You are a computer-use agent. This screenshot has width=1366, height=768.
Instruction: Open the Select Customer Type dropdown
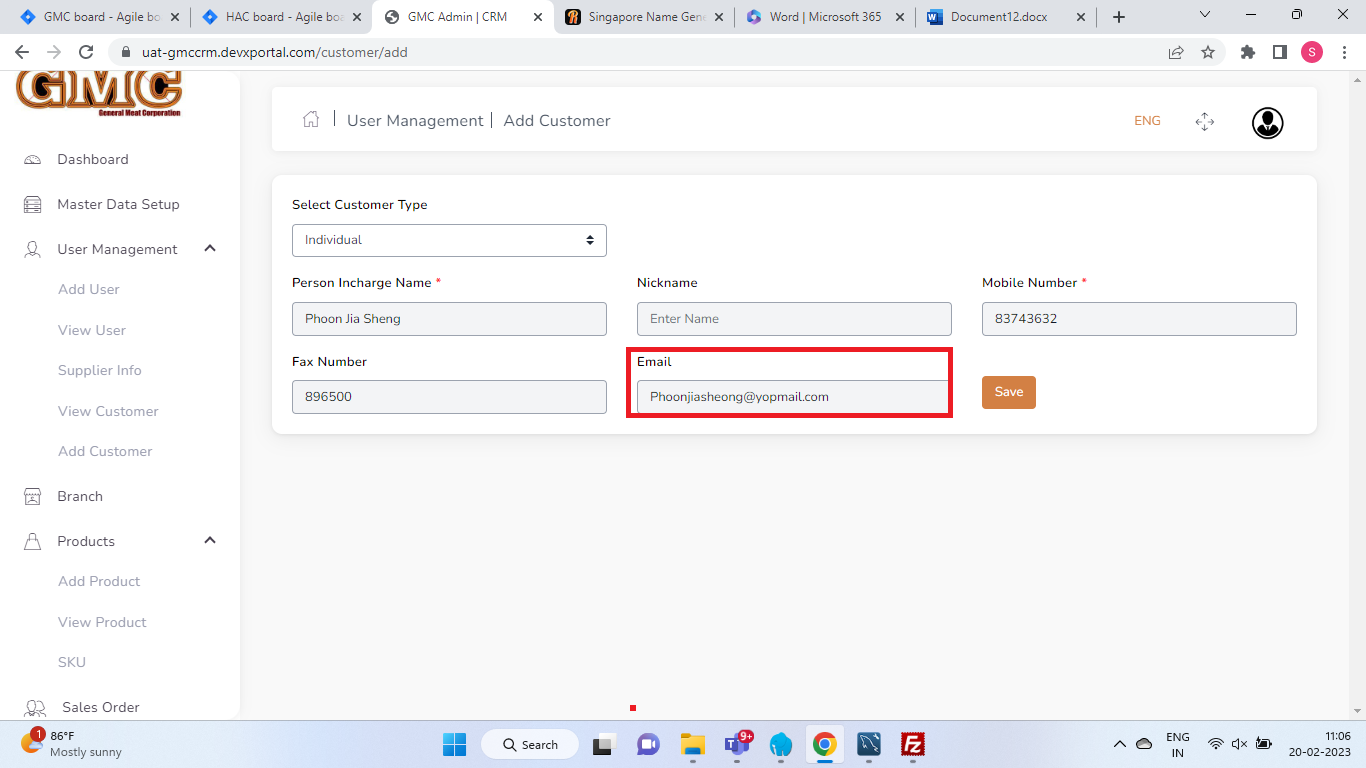pyautogui.click(x=449, y=240)
